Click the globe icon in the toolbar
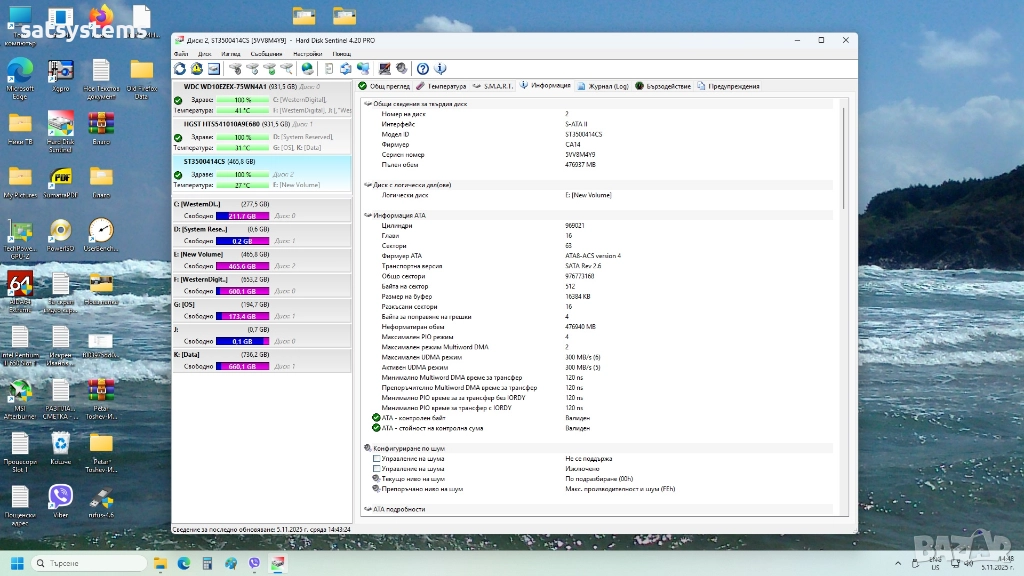Screen dimensions: 1024x576 pos(307,69)
